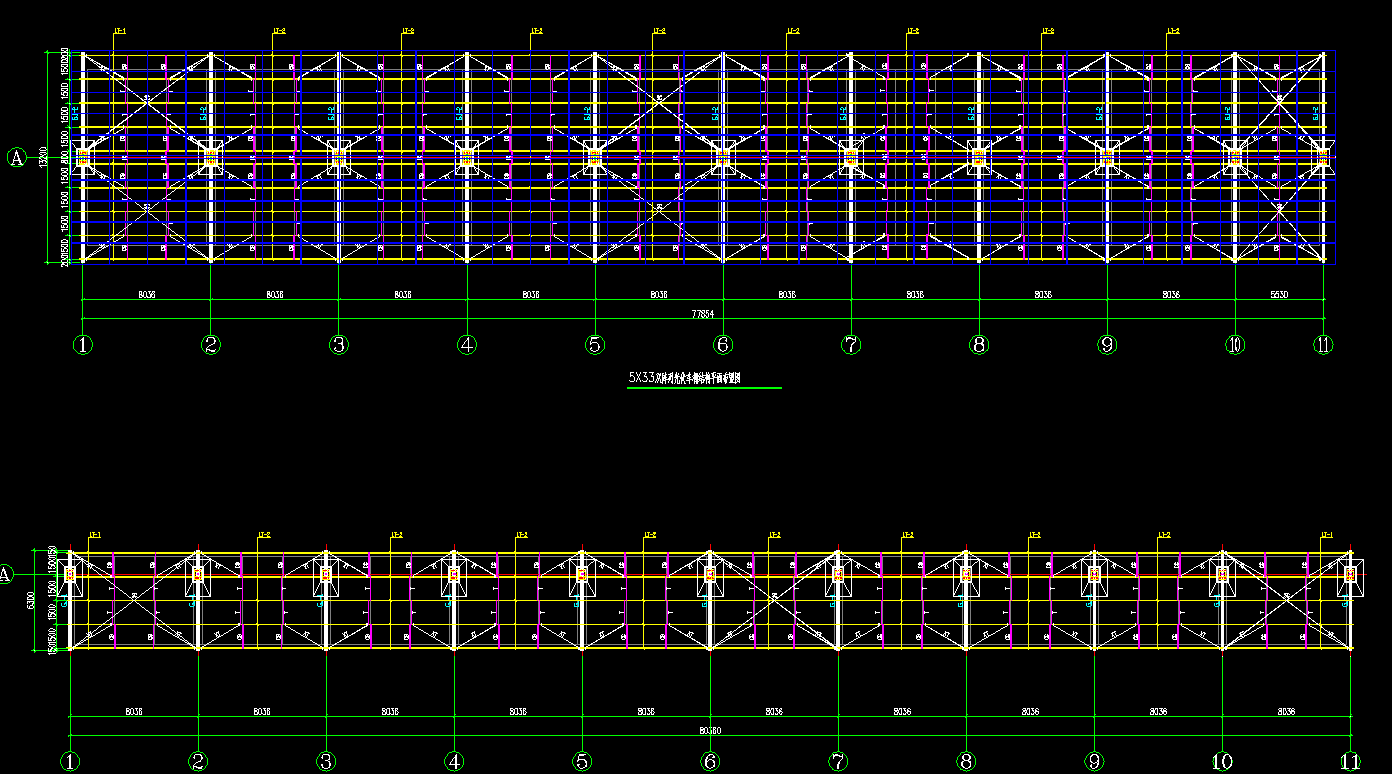The width and height of the screenshot is (1392, 774).
Task: Pick axis bubble 6 of the upper plan
Action: tap(723, 345)
